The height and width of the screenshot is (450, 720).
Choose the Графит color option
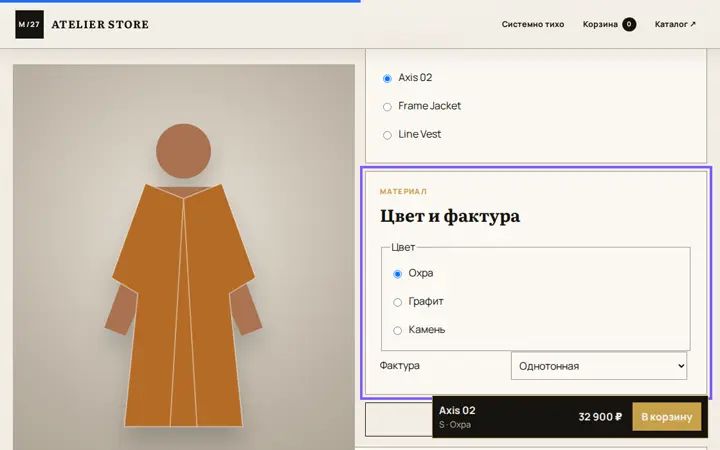pos(398,302)
